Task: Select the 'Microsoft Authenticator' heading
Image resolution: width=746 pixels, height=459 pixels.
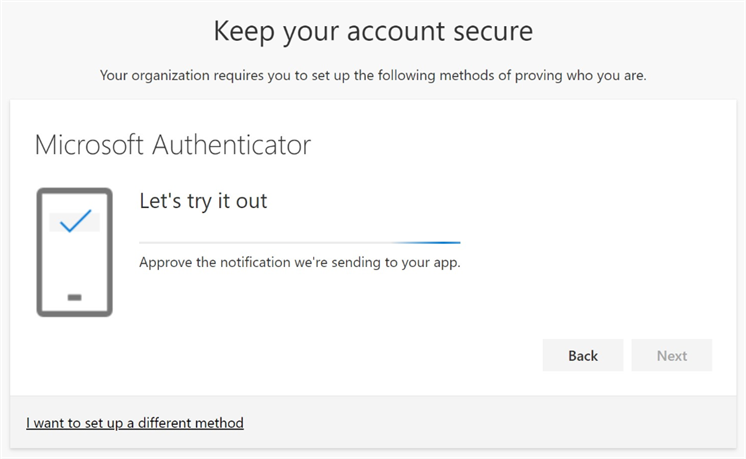Action: click(x=172, y=145)
